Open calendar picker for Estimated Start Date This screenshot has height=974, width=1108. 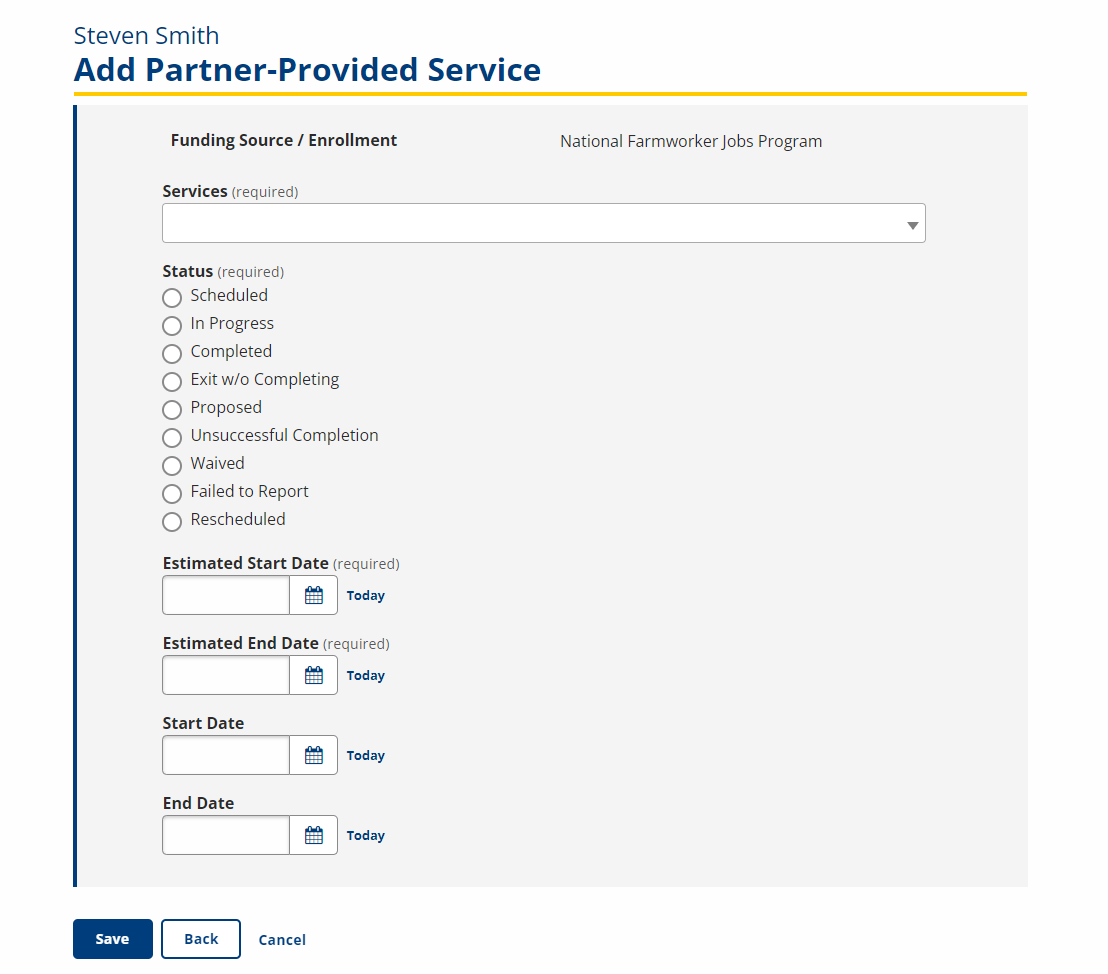pos(314,595)
